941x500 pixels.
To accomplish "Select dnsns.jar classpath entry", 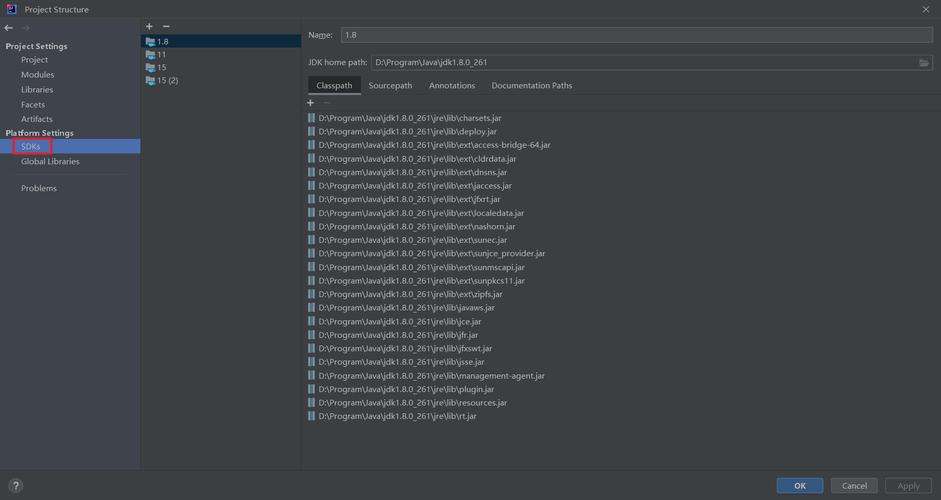I will (x=408, y=172).
